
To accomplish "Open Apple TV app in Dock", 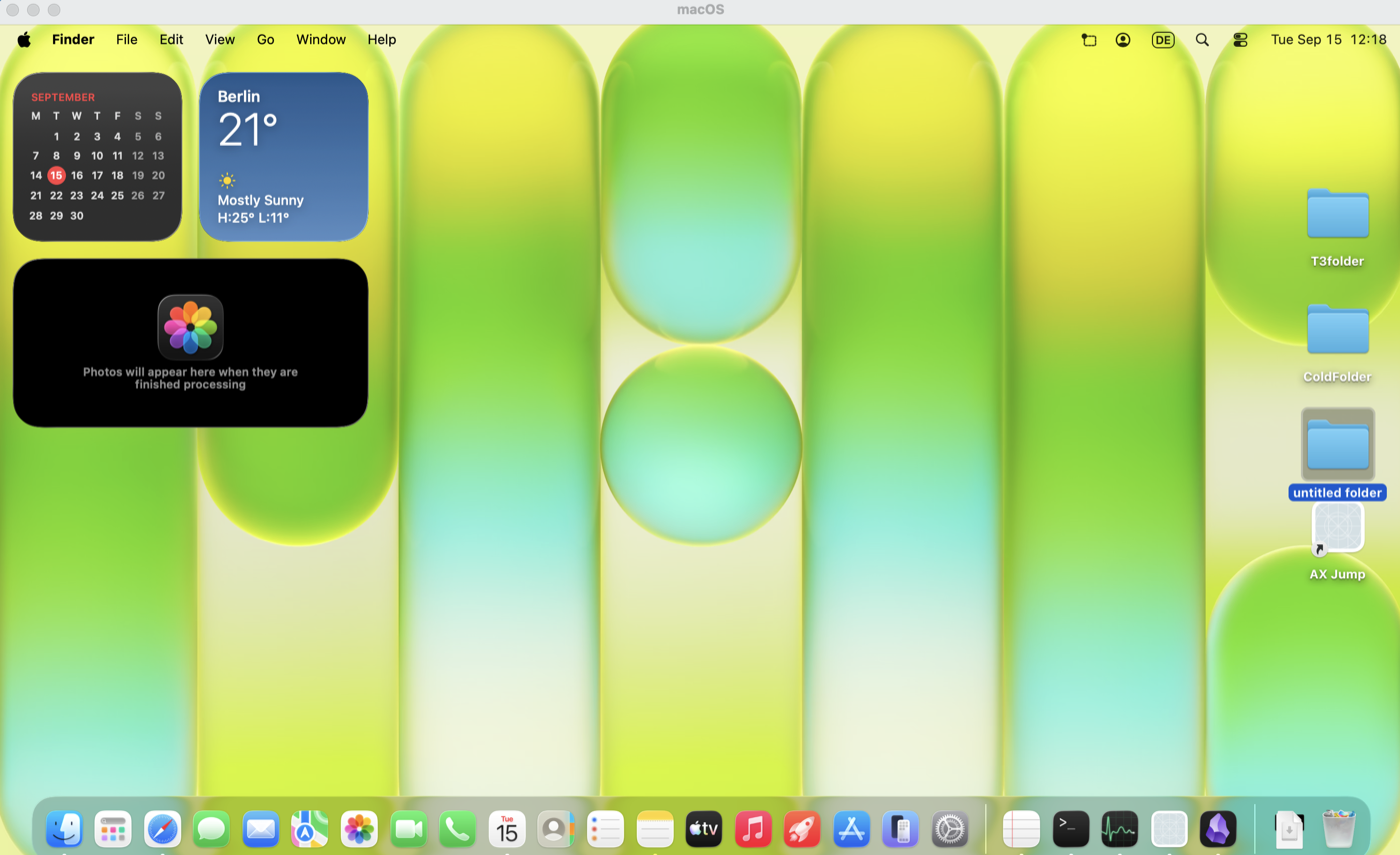I will (704, 829).
